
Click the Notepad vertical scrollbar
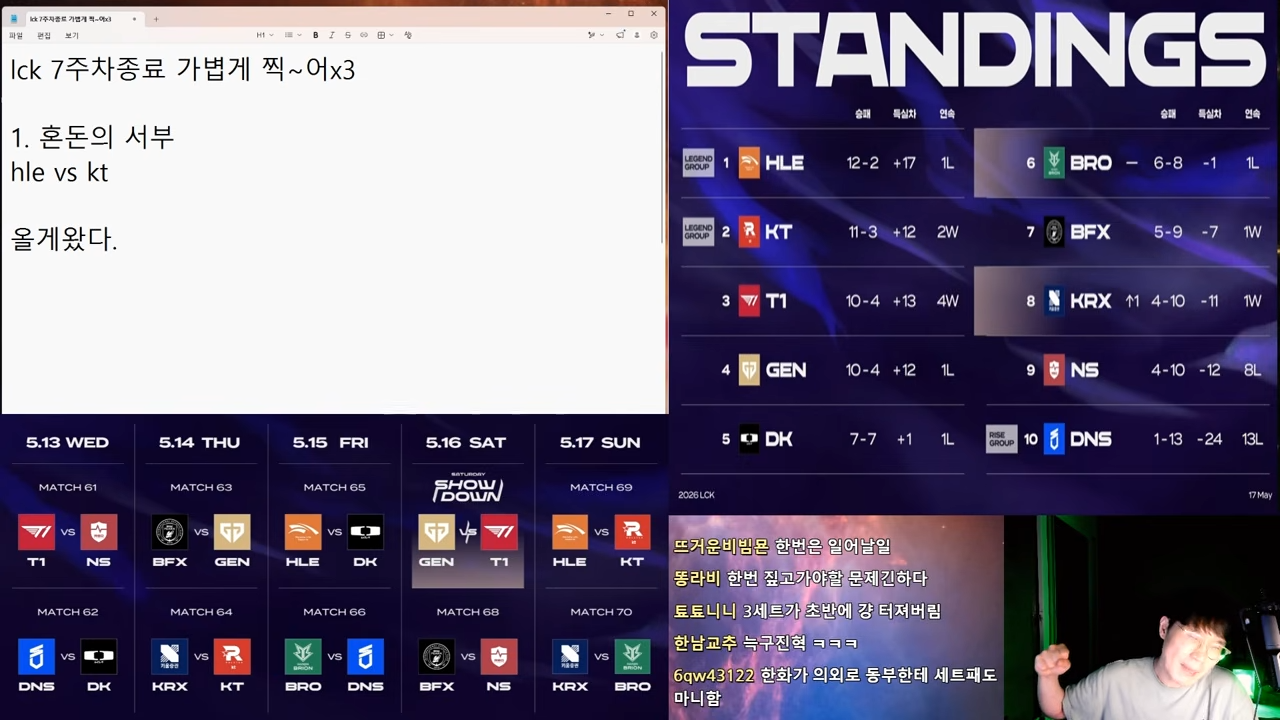pyautogui.click(x=664, y=145)
